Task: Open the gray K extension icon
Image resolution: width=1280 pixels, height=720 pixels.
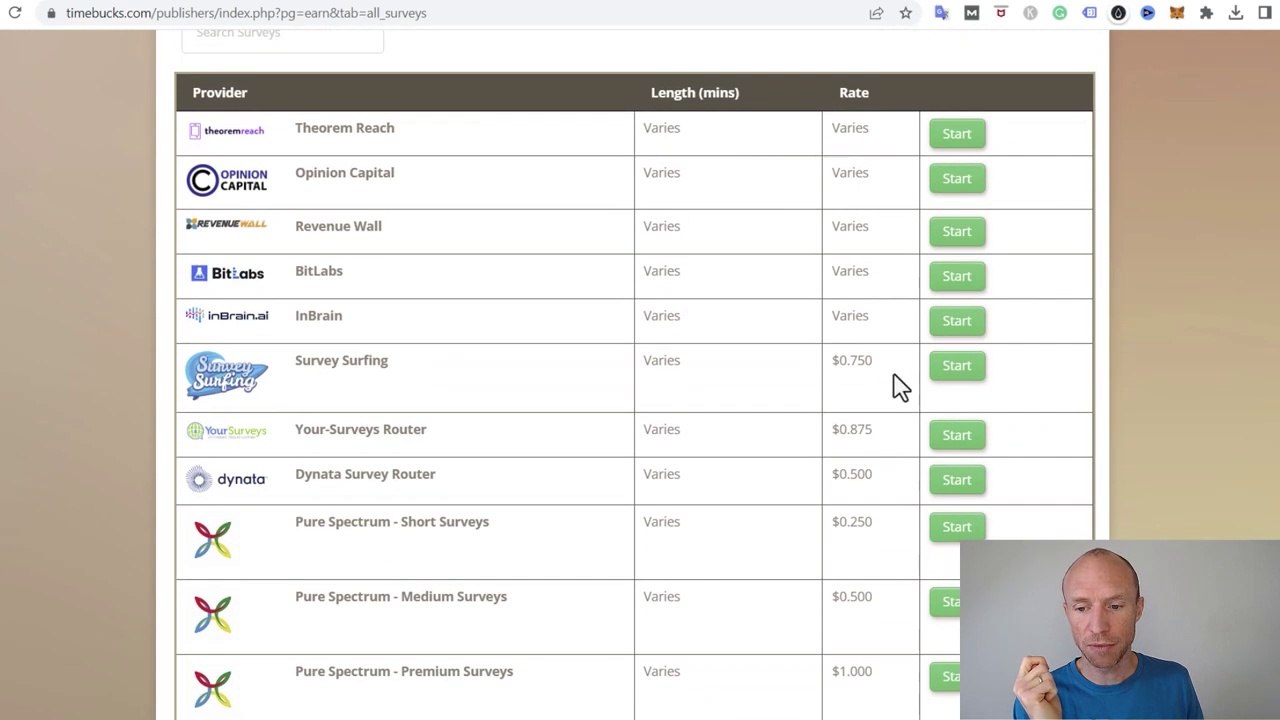Action: tap(1030, 13)
